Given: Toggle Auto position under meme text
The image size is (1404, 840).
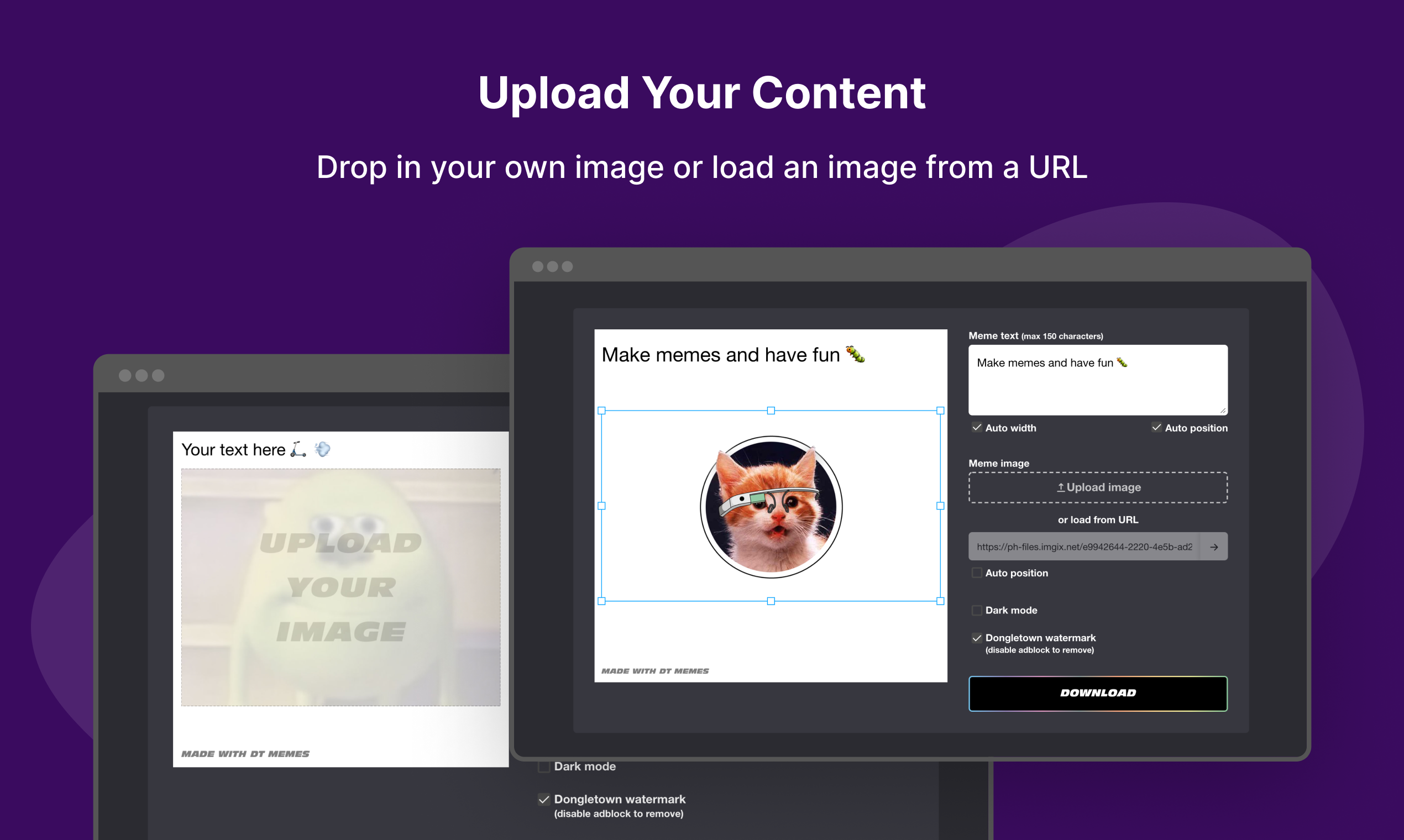Looking at the screenshot, I should point(1156,427).
